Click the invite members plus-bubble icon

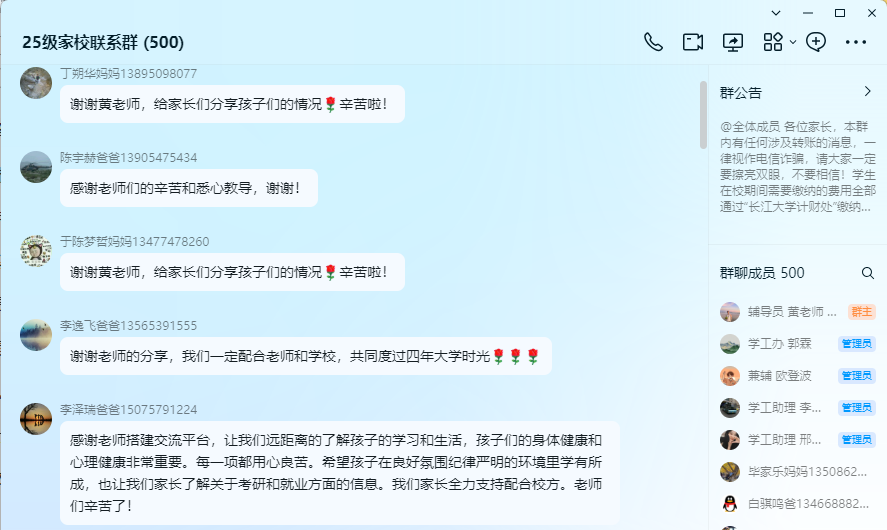click(x=816, y=42)
